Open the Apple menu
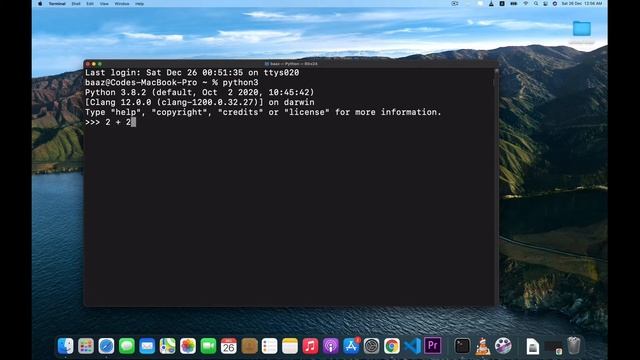640x360 pixels. [40, 4]
